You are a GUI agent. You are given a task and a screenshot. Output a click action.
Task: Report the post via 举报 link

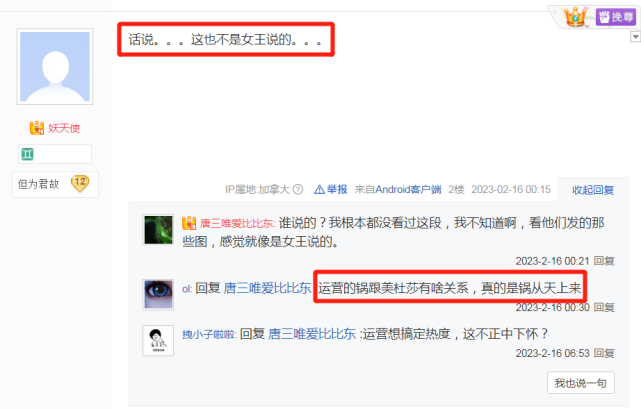331,189
